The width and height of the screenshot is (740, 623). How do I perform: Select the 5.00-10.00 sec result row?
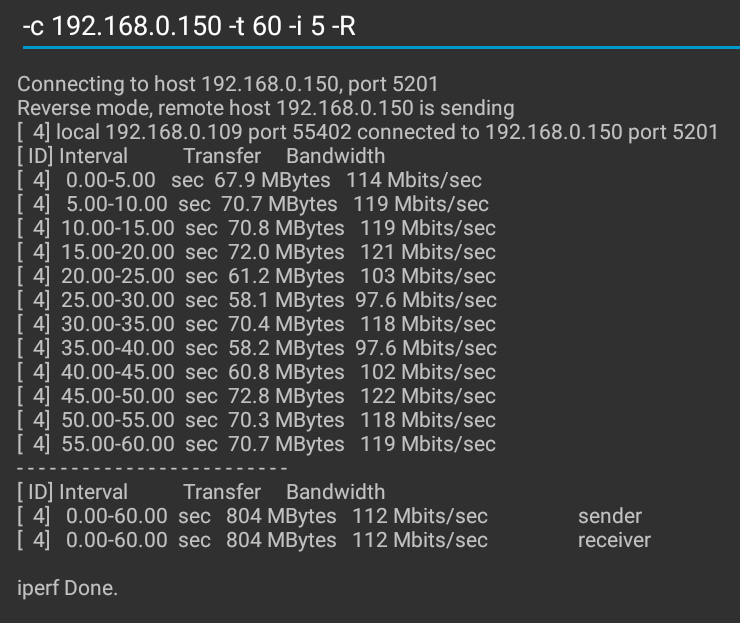253,204
